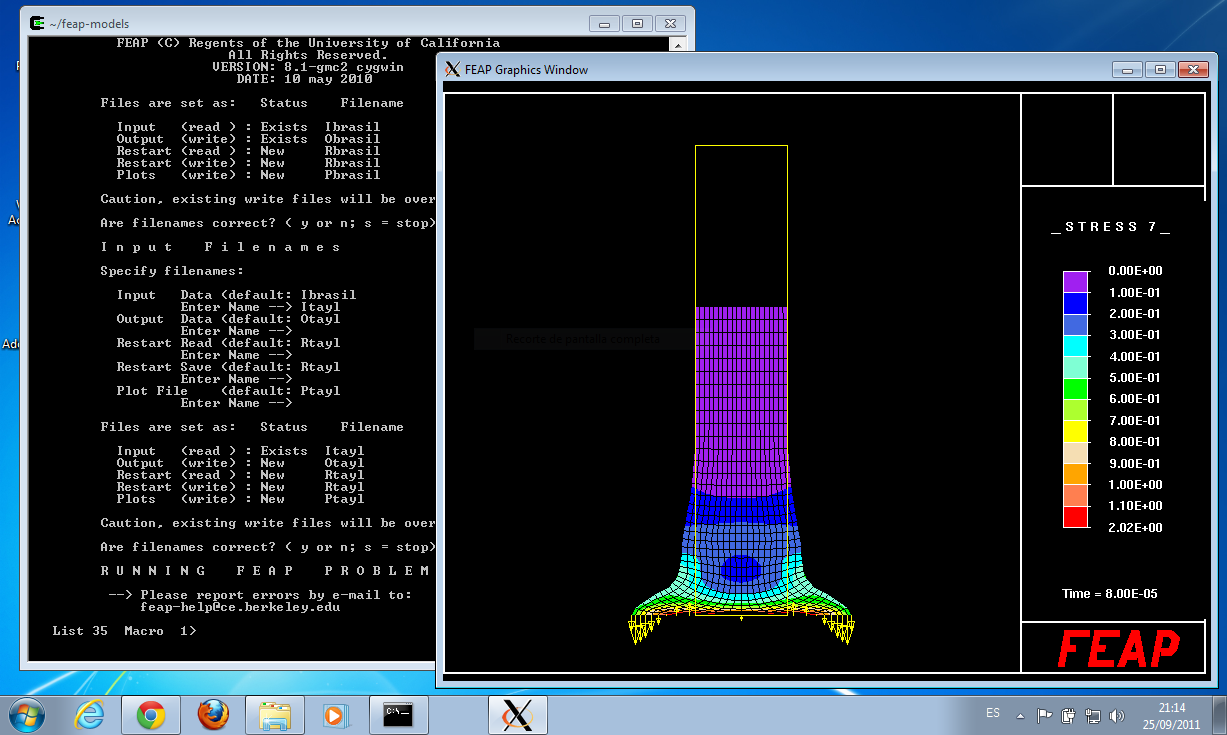This screenshot has width=1227, height=735.
Task: Click the cyan swatch in the stress legend
Action: click(x=1075, y=345)
